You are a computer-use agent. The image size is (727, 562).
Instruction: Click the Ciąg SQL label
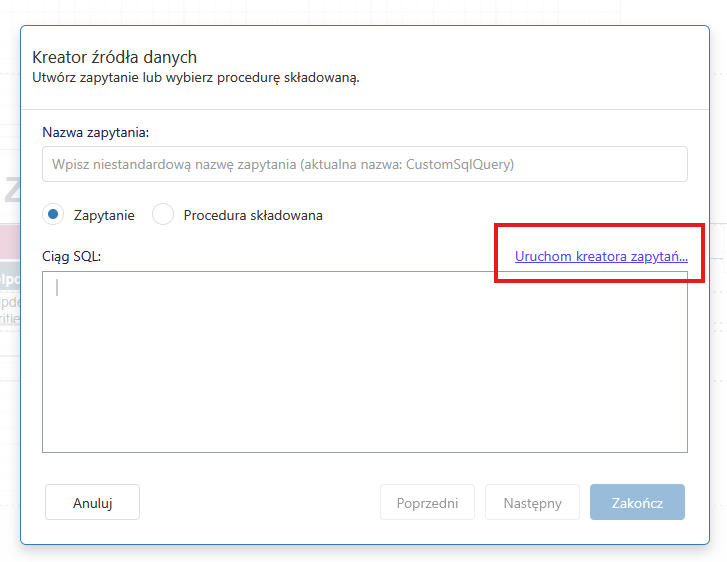72,256
